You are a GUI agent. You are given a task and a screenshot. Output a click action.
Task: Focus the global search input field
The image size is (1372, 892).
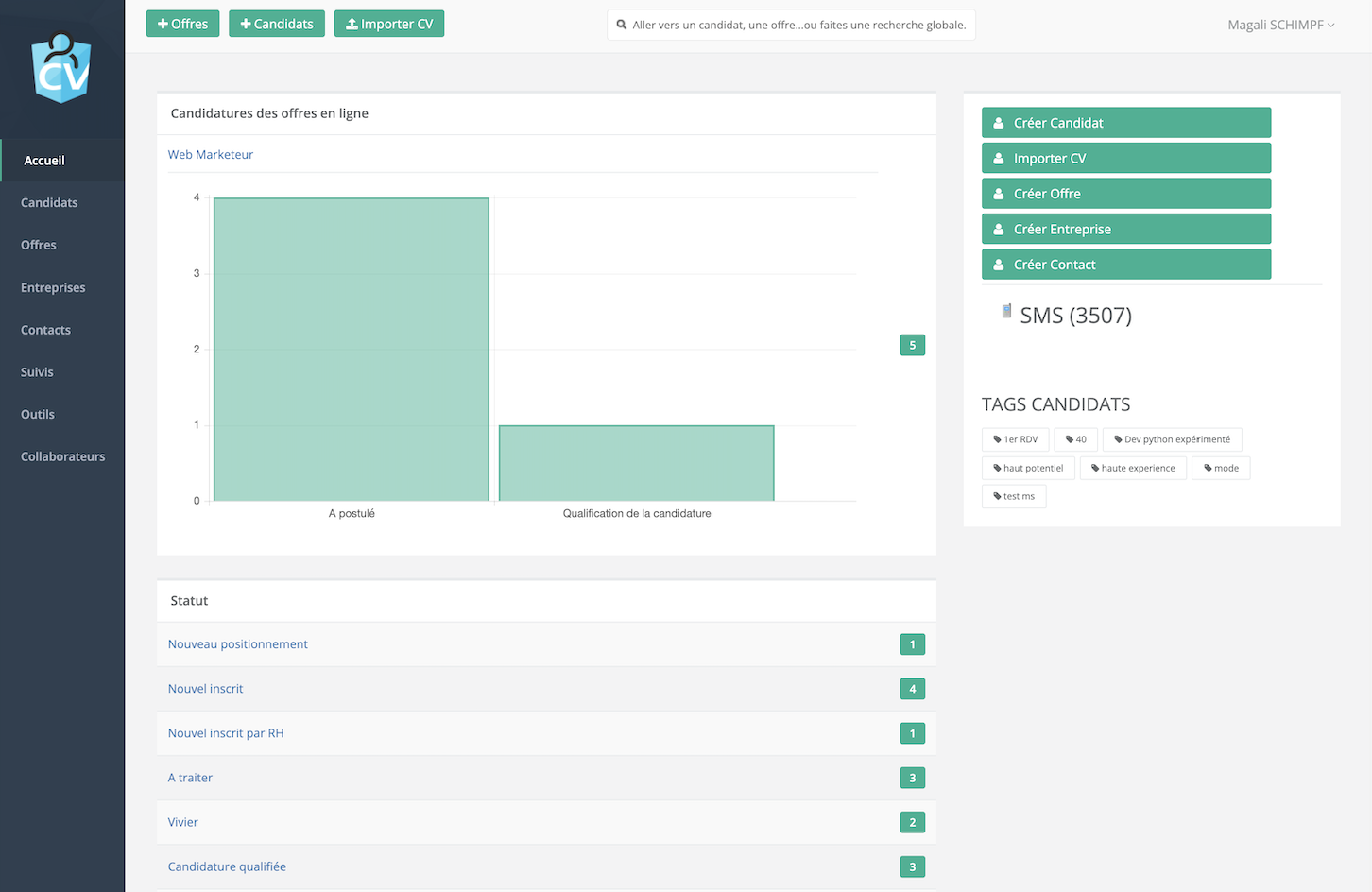798,25
